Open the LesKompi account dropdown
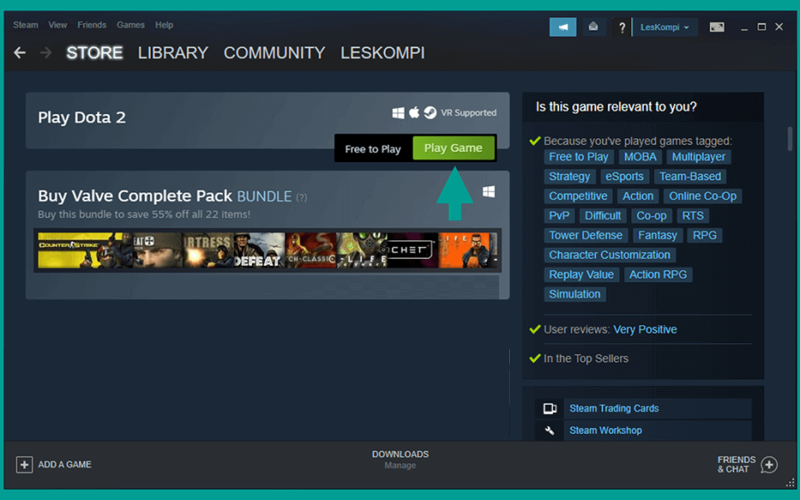 (x=665, y=28)
